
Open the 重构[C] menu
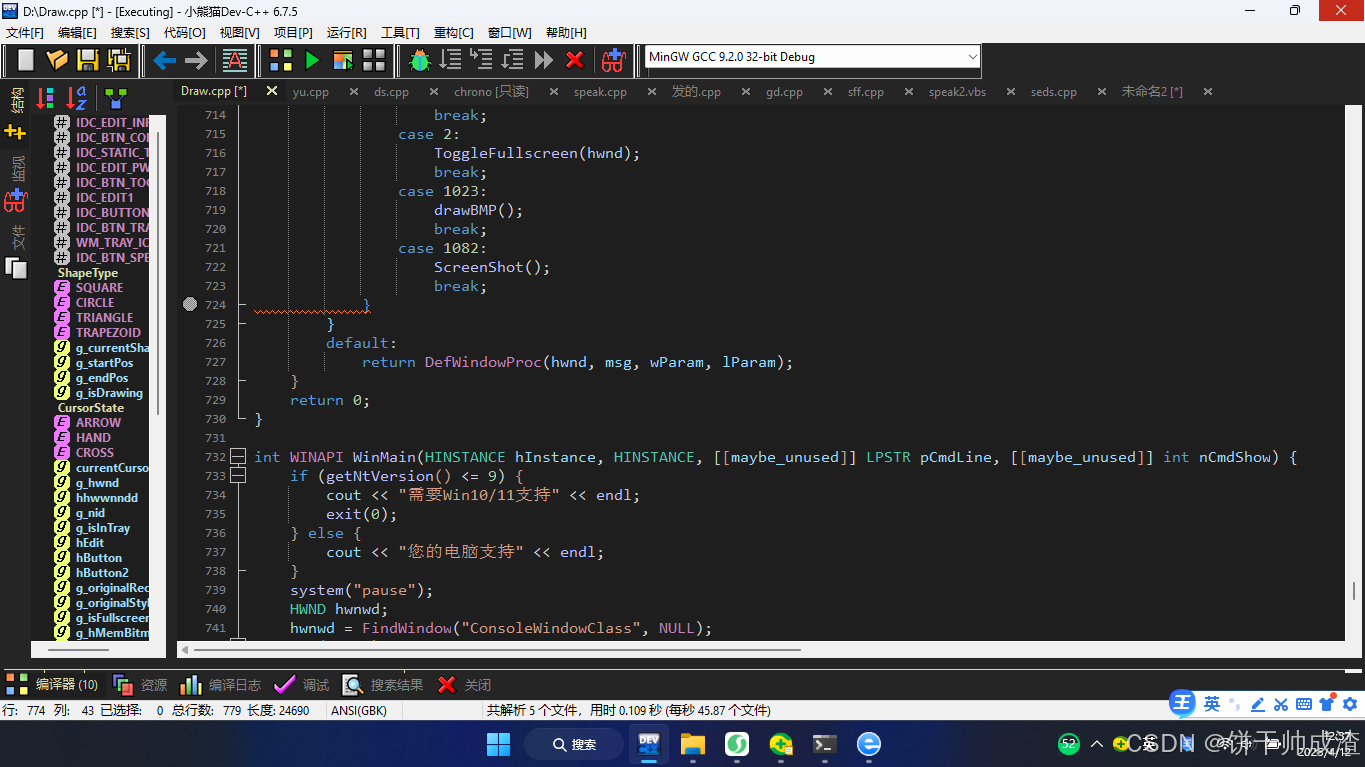[x=454, y=33]
